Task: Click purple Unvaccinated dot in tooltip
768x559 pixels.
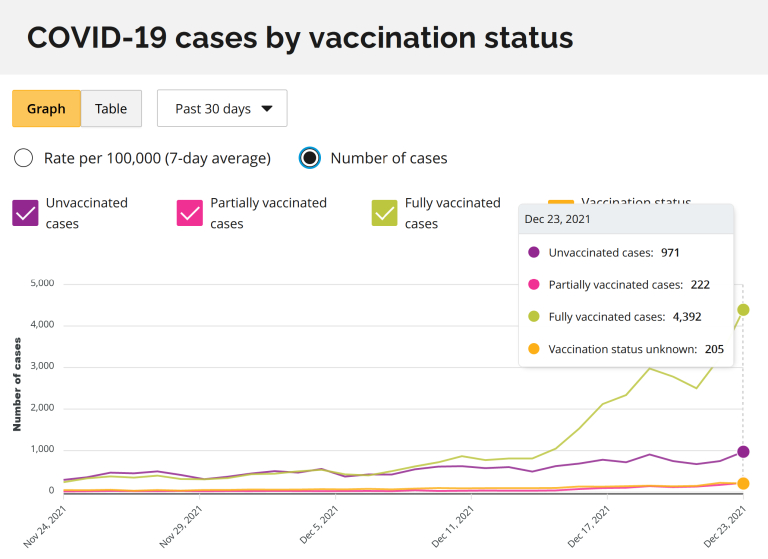Action: pos(533,253)
